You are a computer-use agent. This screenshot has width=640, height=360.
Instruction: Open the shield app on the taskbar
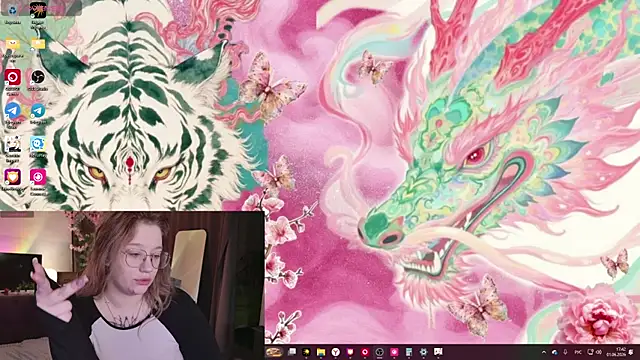tap(350, 352)
